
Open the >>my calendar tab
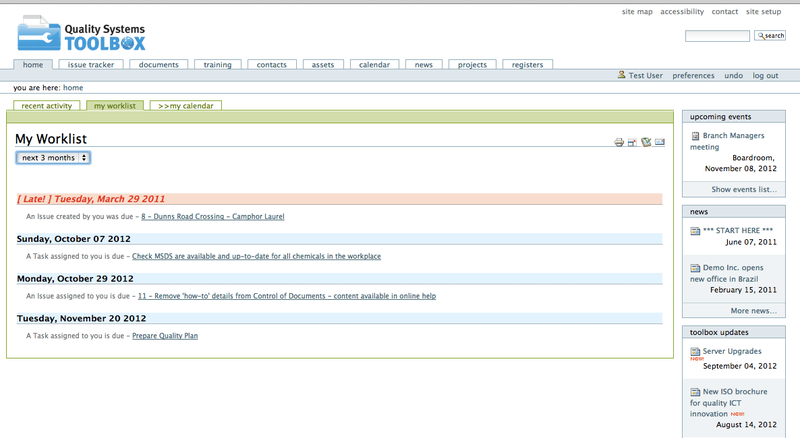click(186, 106)
